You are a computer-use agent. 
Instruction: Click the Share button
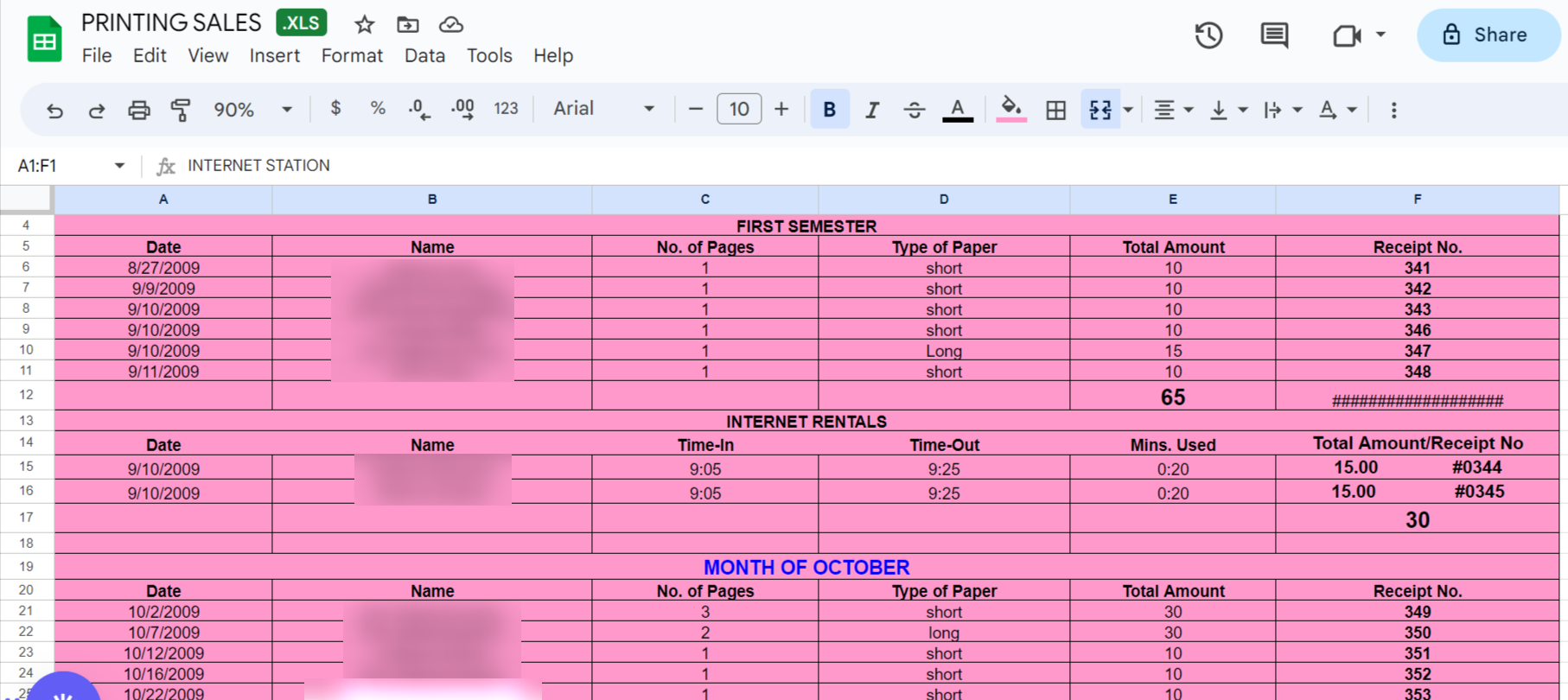point(1488,35)
